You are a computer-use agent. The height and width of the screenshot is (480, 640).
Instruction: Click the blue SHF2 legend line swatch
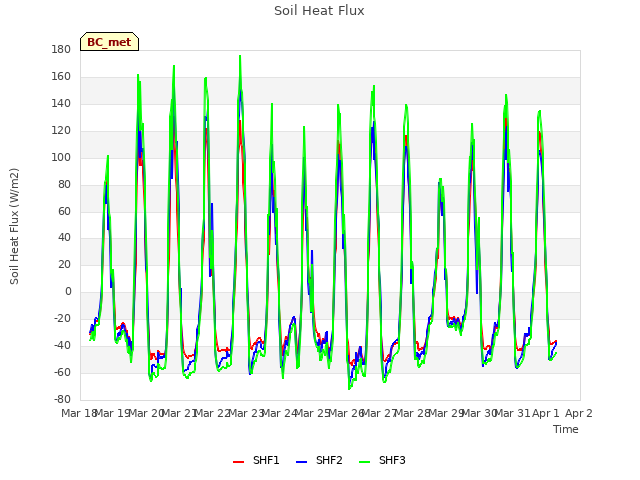[301, 462]
